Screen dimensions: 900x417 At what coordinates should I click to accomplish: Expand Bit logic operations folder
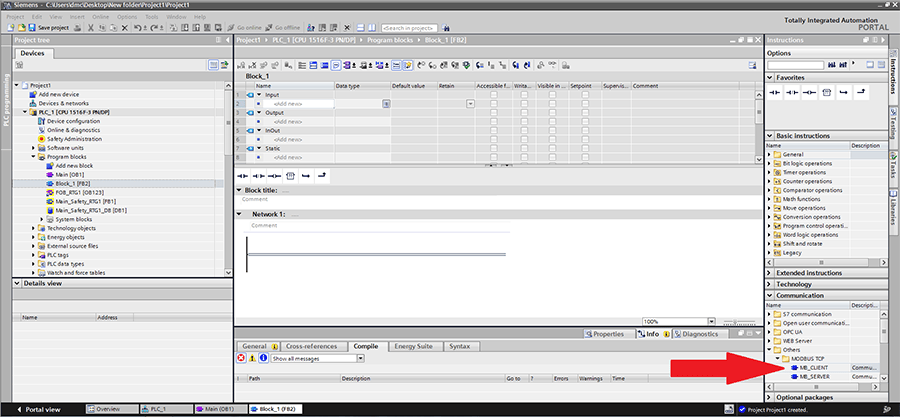pyautogui.click(x=770, y=163)
